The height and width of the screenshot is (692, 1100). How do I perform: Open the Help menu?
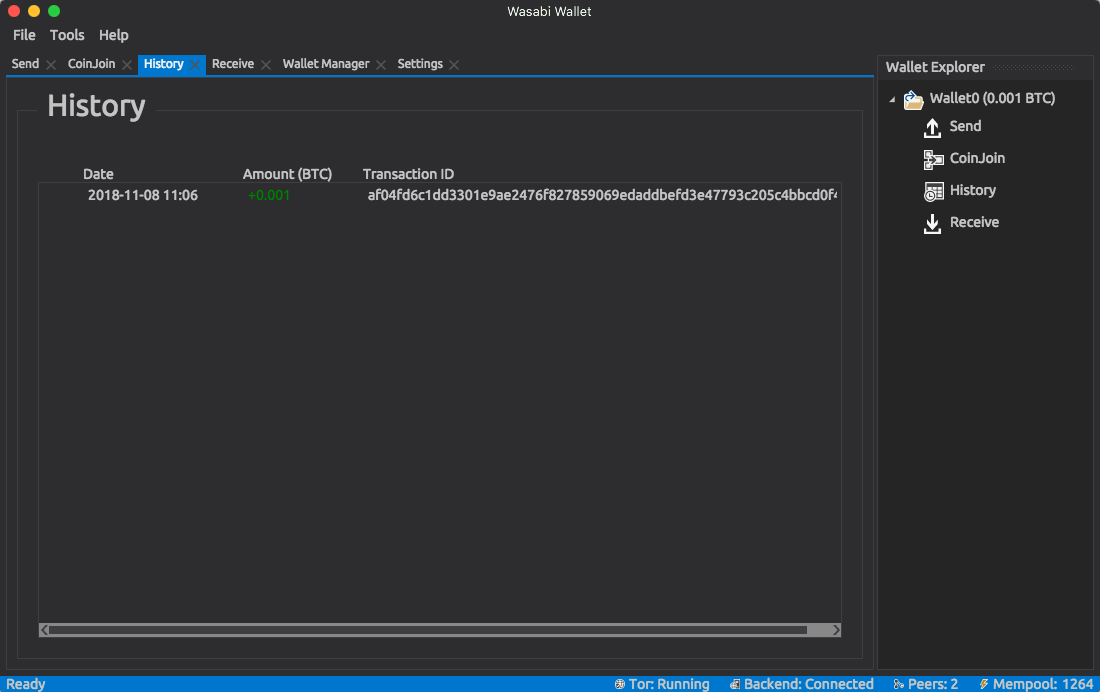pyautogui.click(x=114, y=35)
